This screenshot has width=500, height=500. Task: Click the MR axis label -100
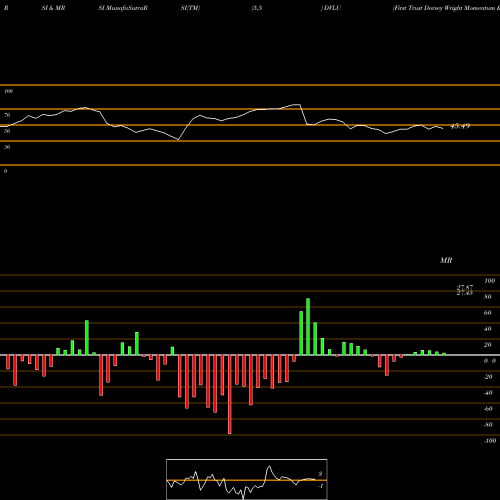click(489, 441)
